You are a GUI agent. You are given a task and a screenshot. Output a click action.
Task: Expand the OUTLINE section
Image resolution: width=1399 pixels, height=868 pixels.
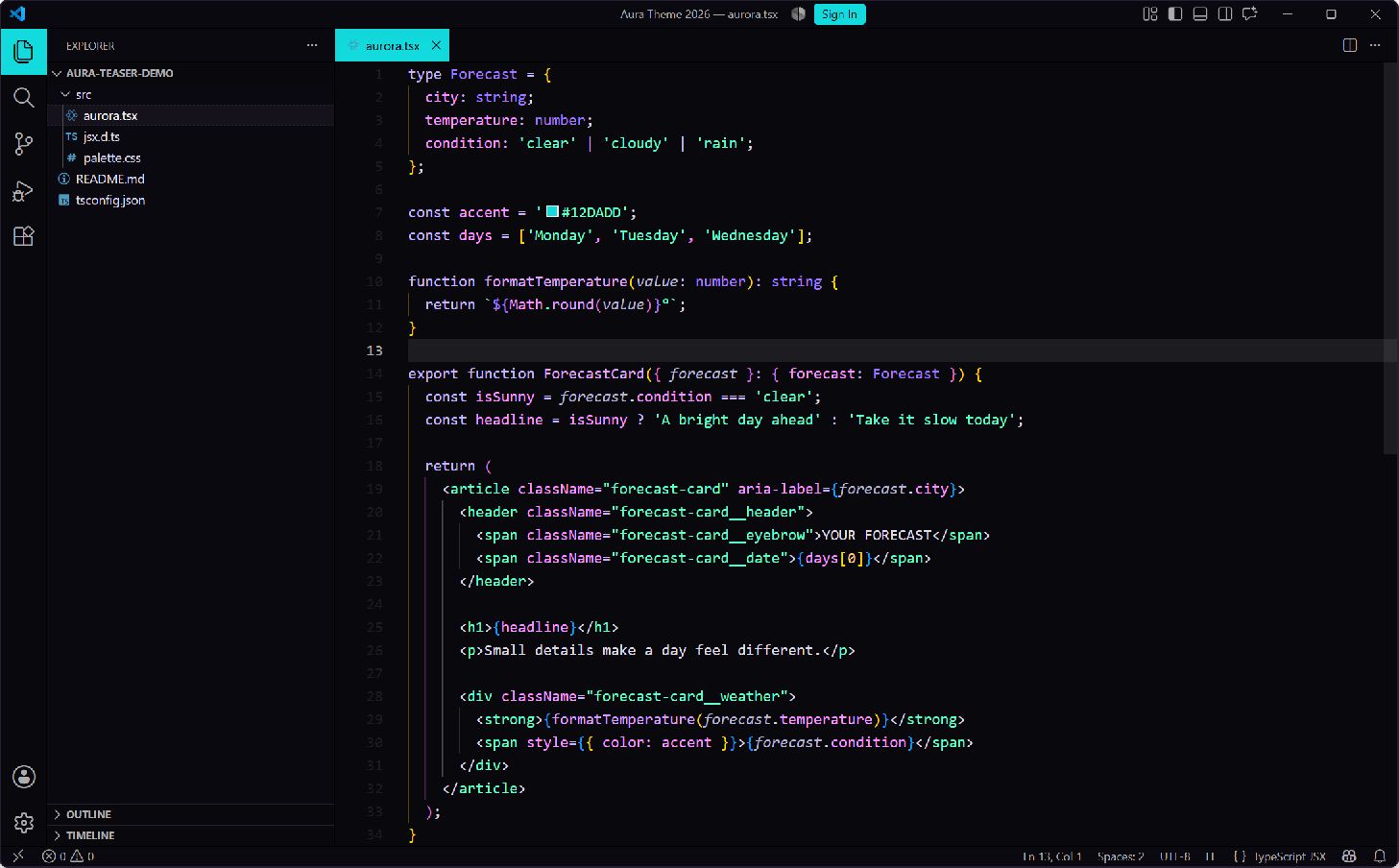(191, 814)
